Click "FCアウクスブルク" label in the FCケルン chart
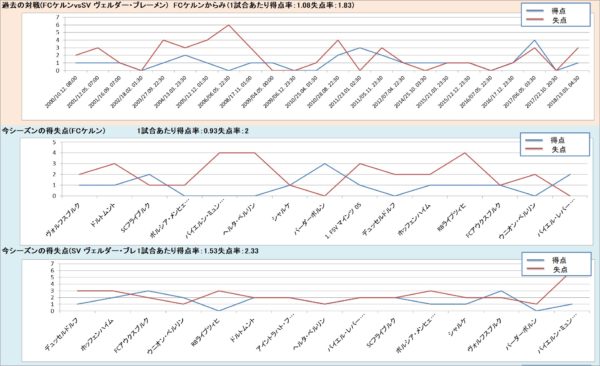 pyautogui.click(x=483, y=220)
